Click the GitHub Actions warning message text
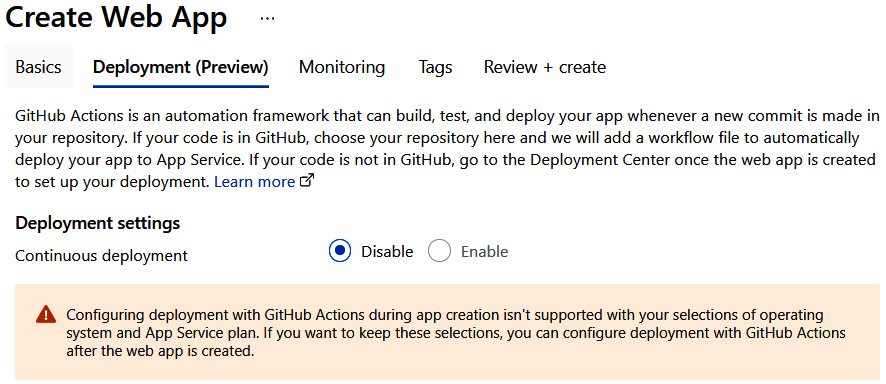Screen dimensions: 886x384 tap(456, 333)
